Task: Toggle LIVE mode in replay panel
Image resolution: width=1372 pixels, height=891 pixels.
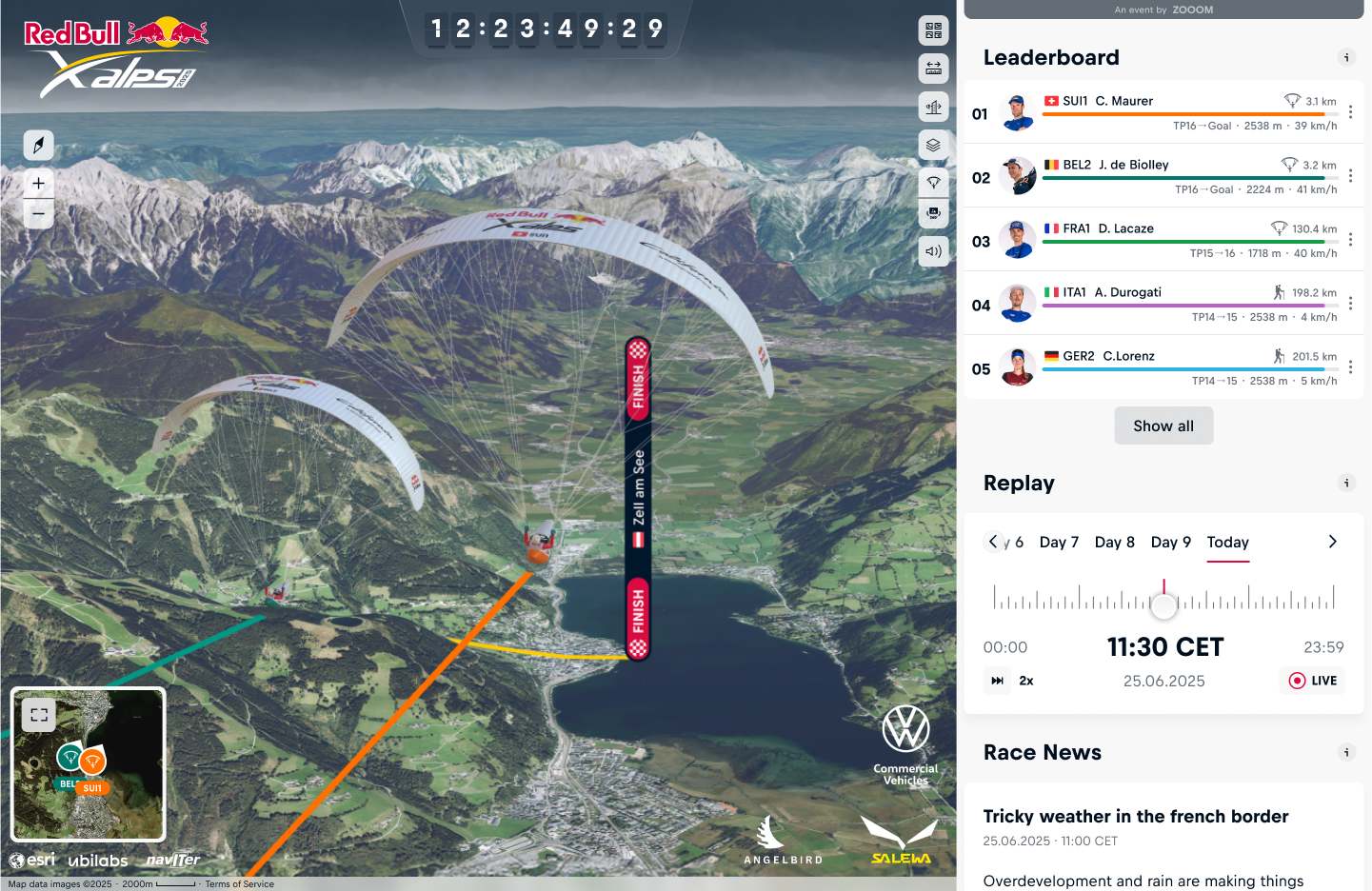Action: (x=1313, y=681)
